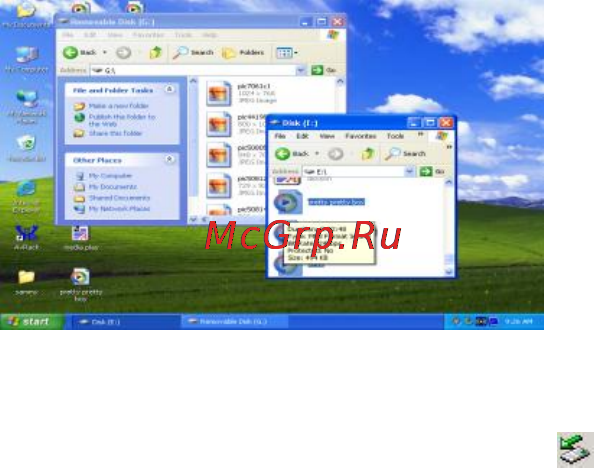Select highlighted media file icon in Disk (E:)

pos(288,202)
